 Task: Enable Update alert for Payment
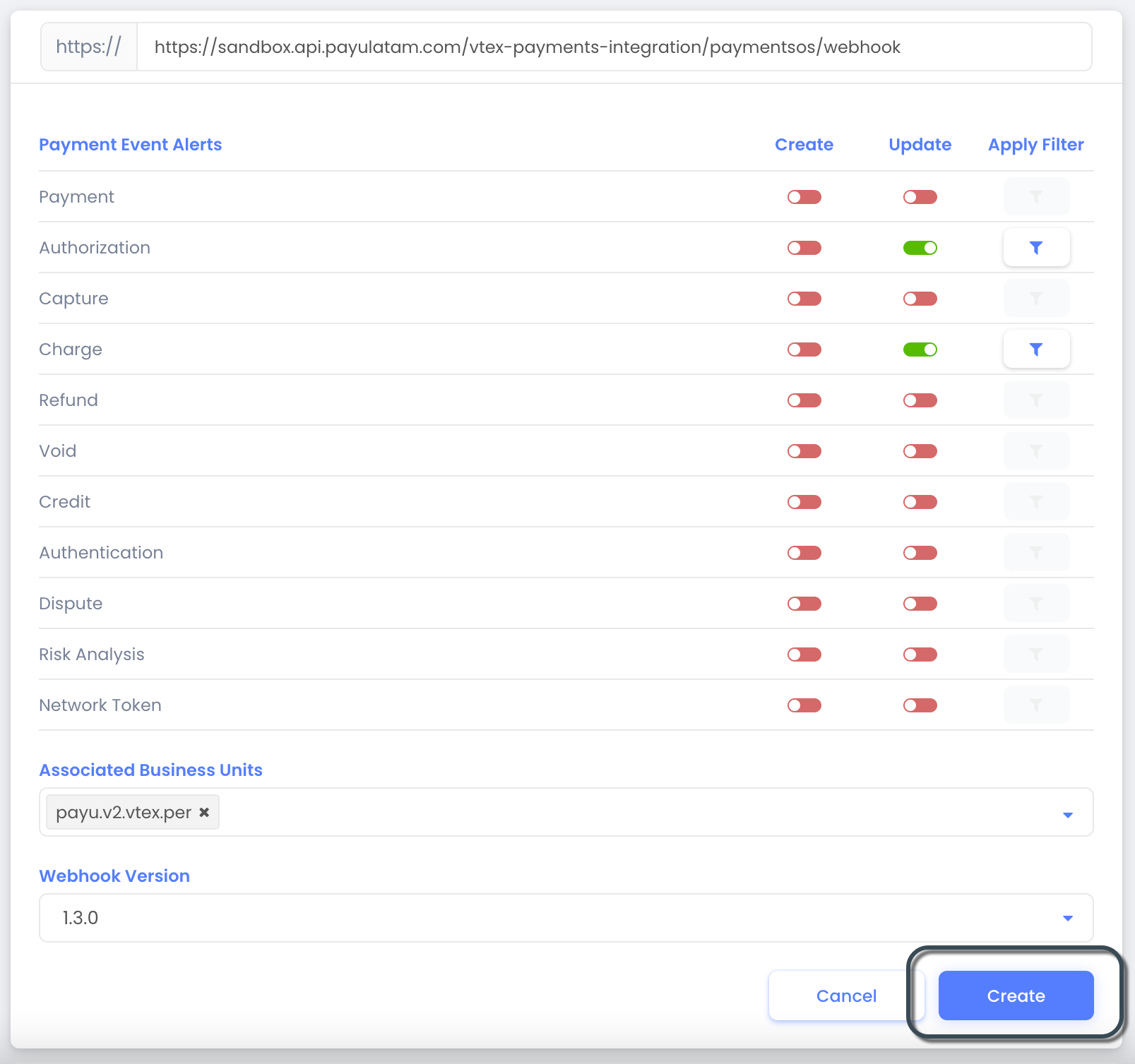(920, 197)
